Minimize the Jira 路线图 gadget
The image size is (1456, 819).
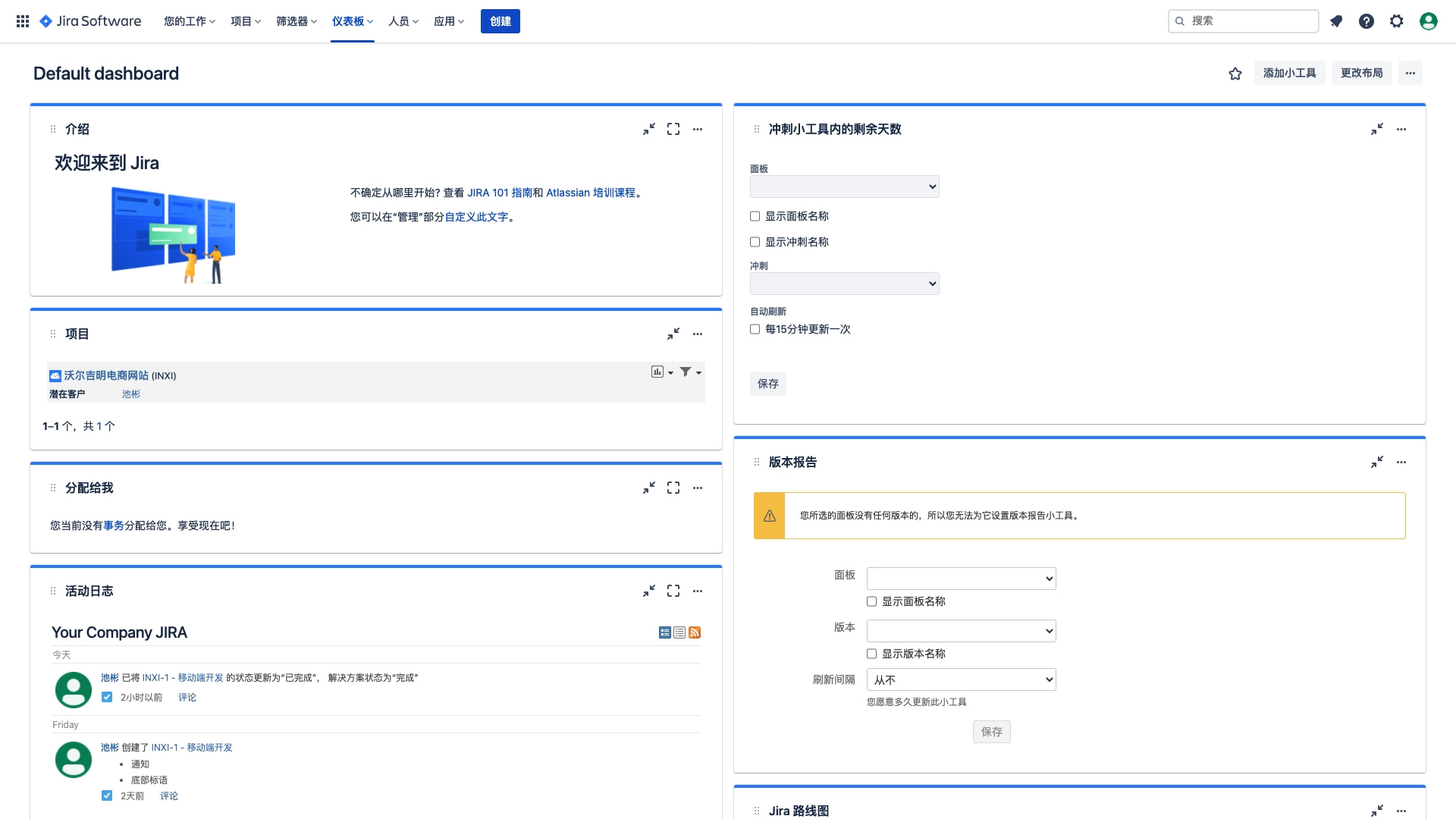coord(1377,811)
